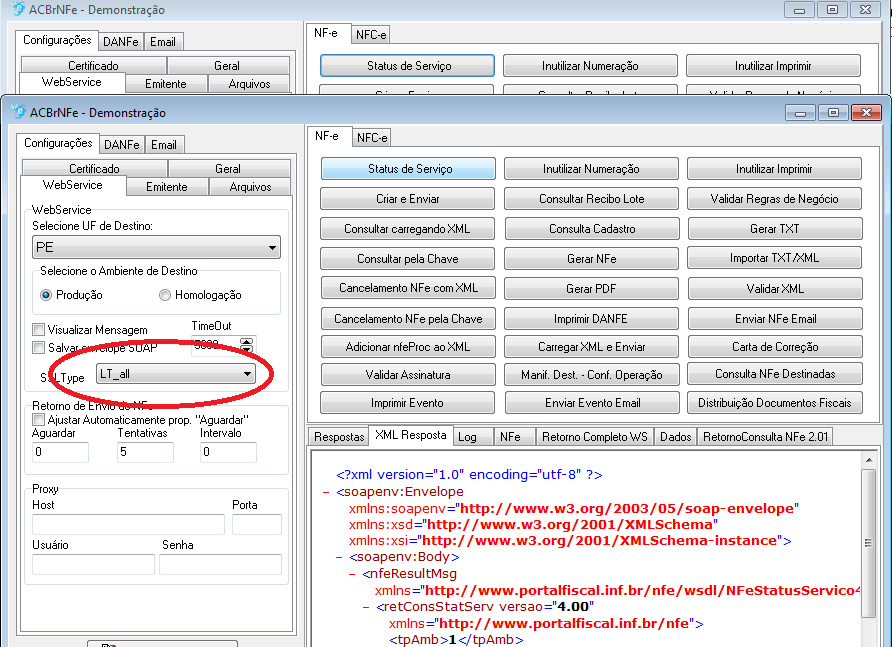Open the Respostas tab
This screenshot has height=647, width=892.
(339, 436)
